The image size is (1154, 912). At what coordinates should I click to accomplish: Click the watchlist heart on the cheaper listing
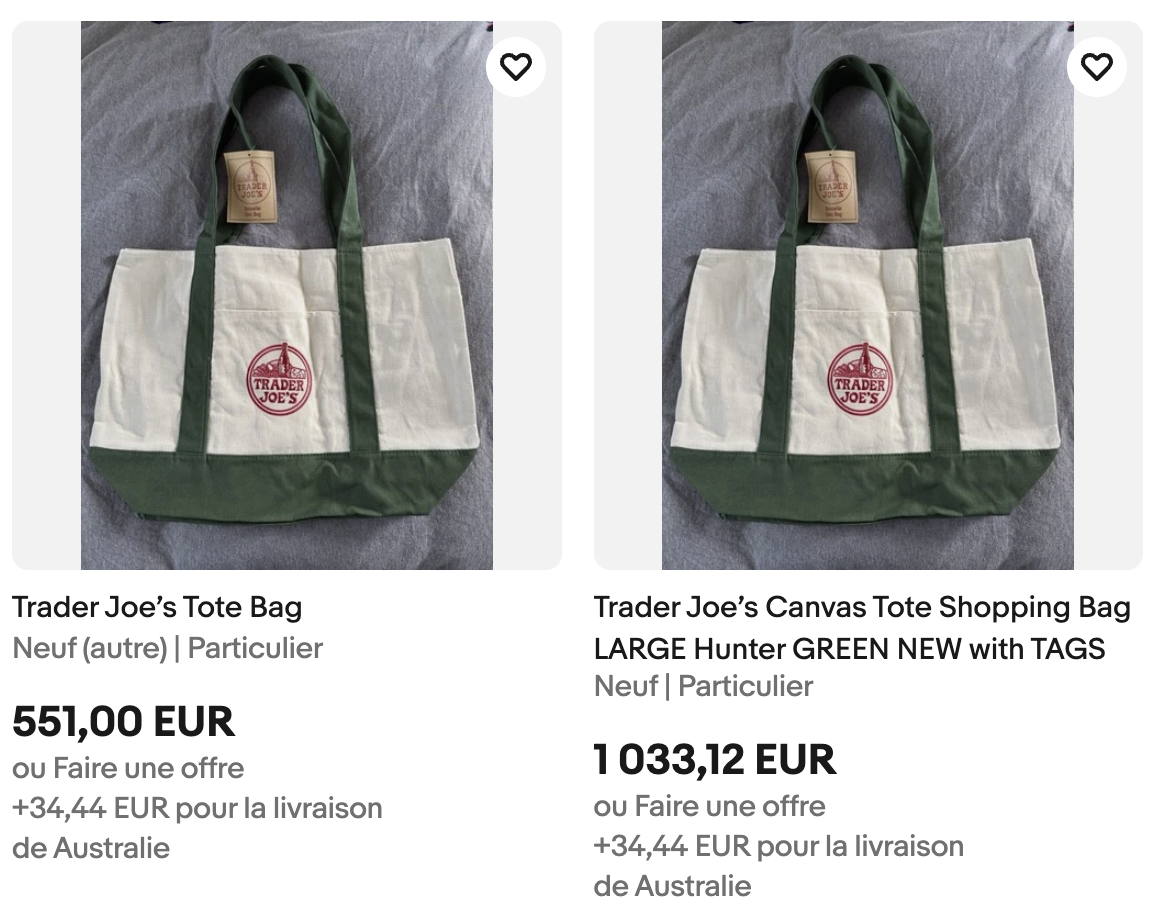coord(516,67)
